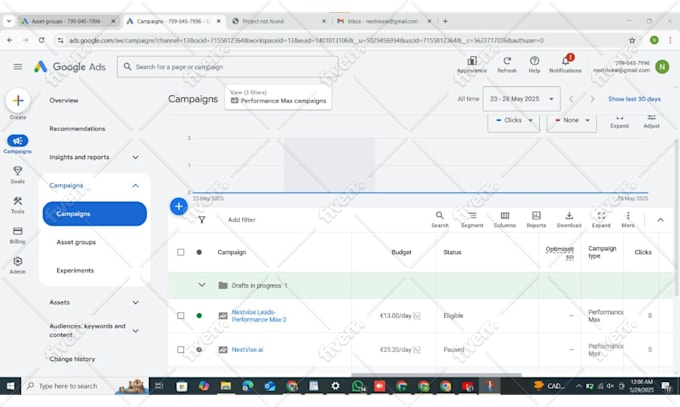The width and height of the screenshot is (680, 407).
Task: Click the table Search icon
Action: (x=440, y=215)
